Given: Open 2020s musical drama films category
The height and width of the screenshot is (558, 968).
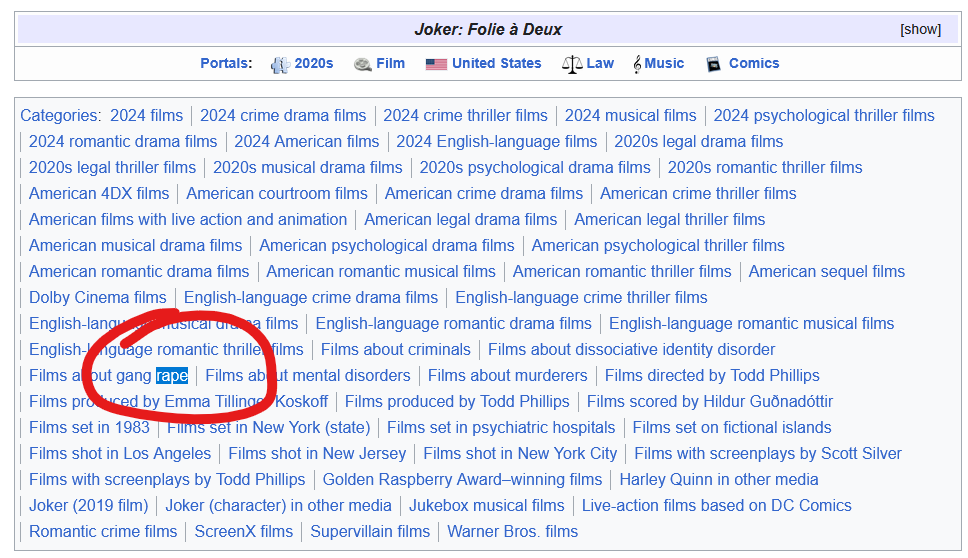Looking at the screenshot, I should coord(307,167).
